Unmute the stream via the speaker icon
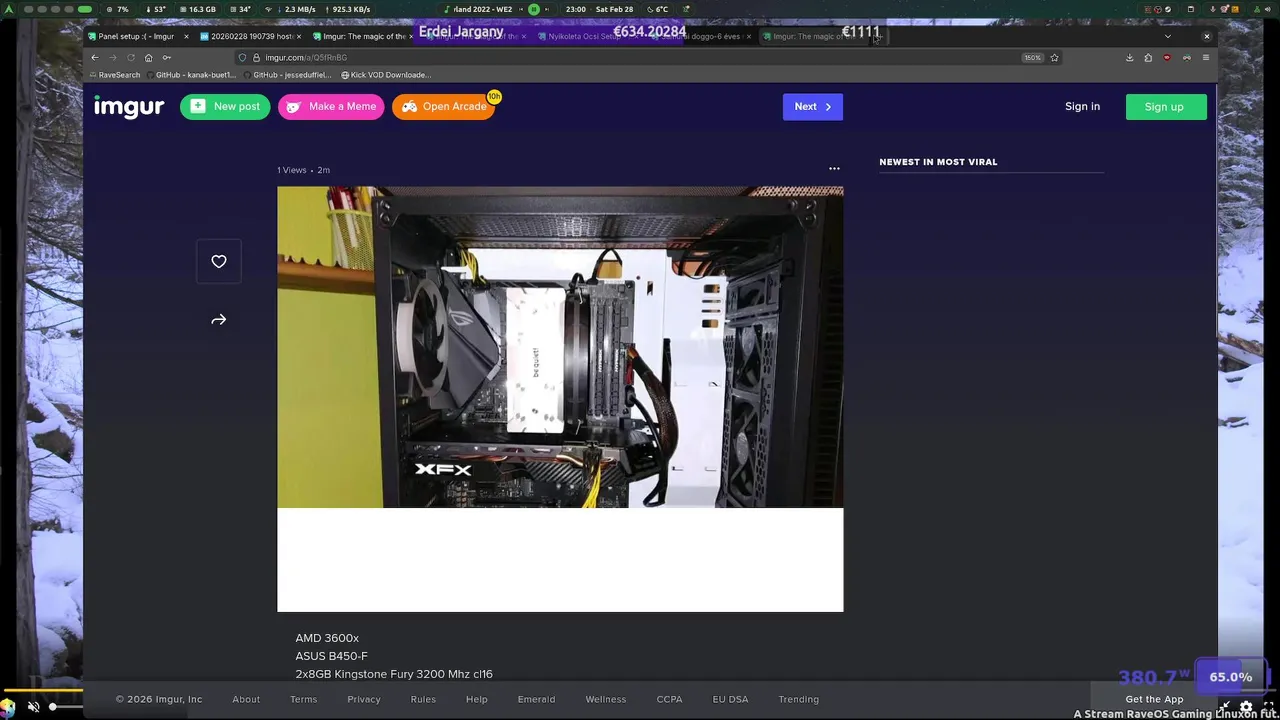1280x720 pixels. pyautogui.click(x=33, y=706)
